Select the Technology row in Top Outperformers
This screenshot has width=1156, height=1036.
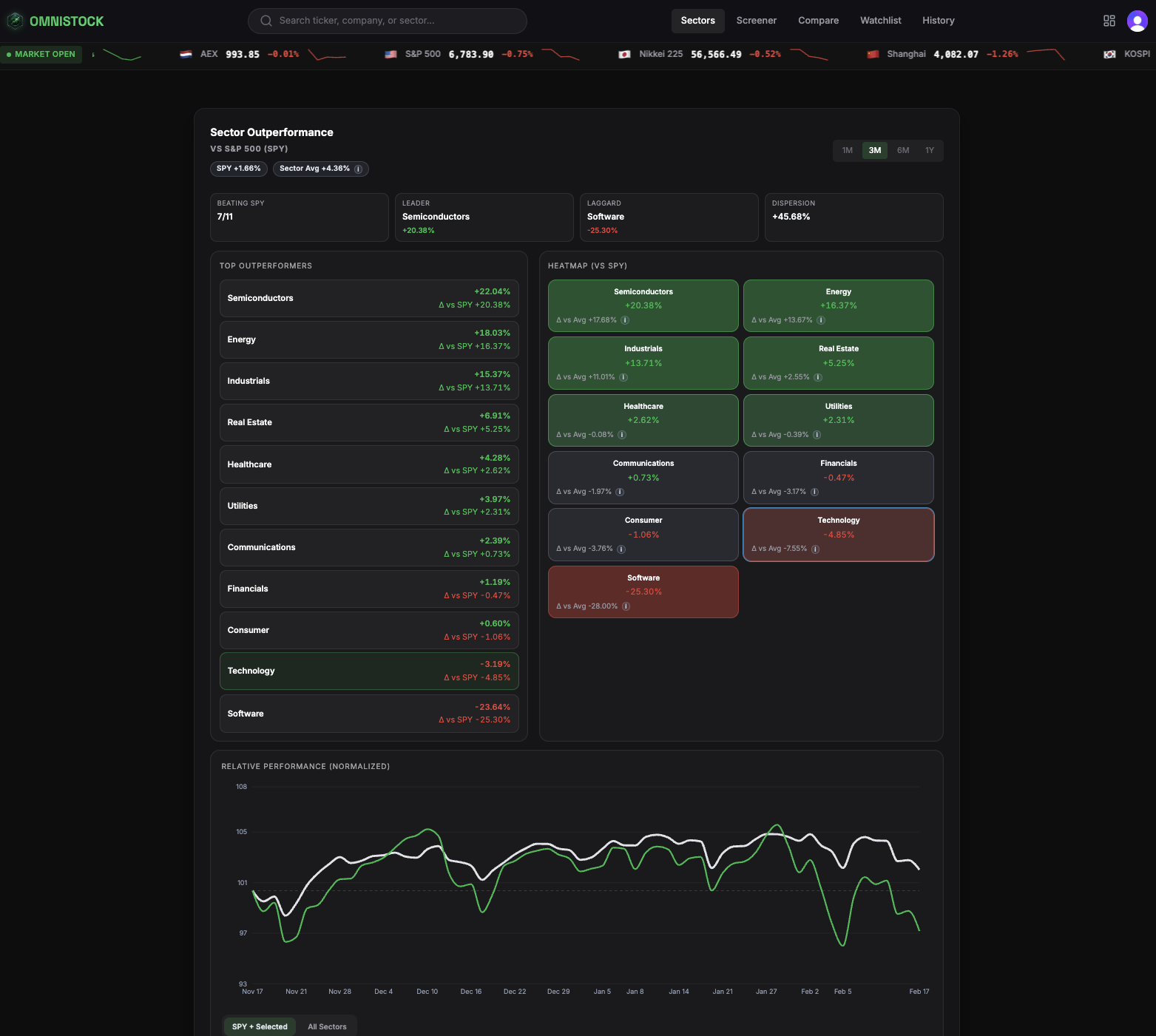point(368,671)
